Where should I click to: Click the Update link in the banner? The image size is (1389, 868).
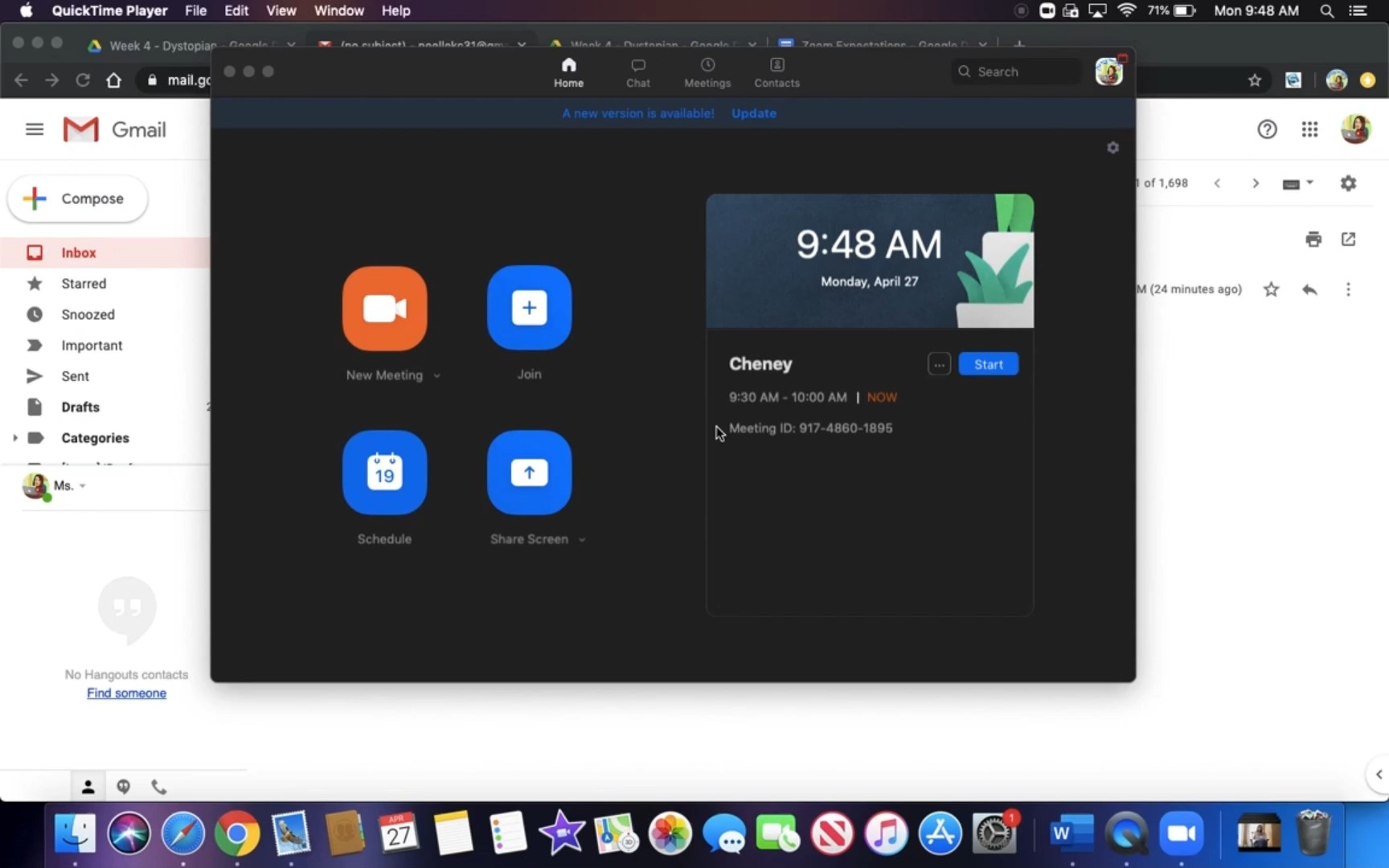coord(753,113)
